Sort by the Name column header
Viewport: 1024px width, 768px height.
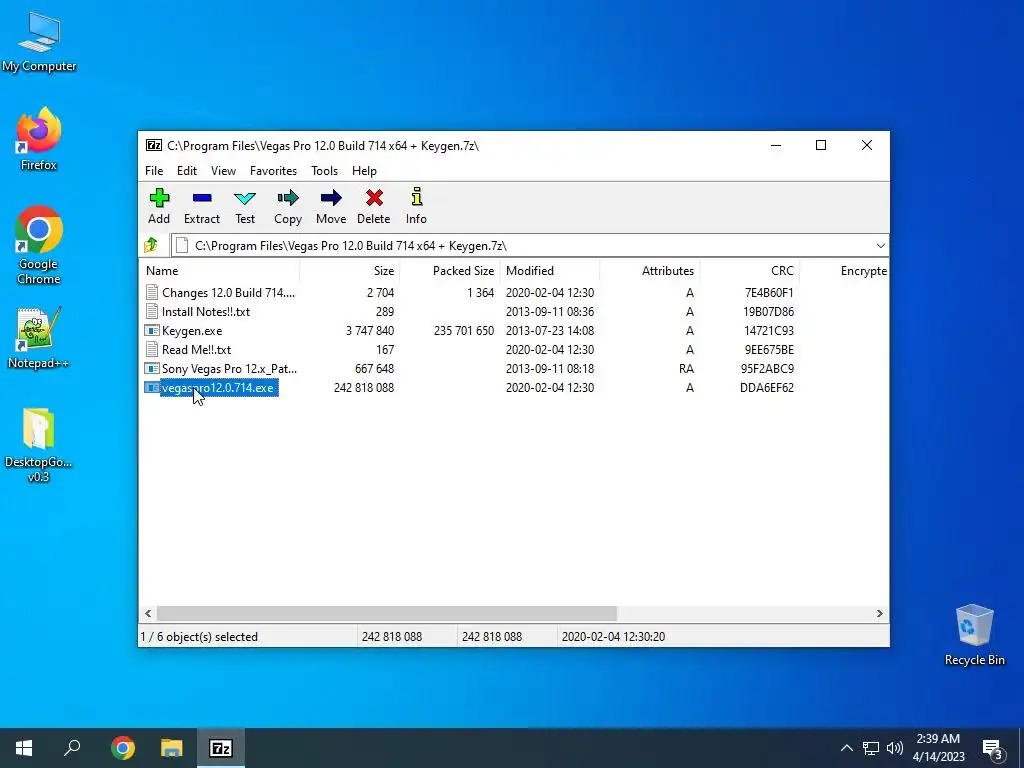[x=219, y=270]
